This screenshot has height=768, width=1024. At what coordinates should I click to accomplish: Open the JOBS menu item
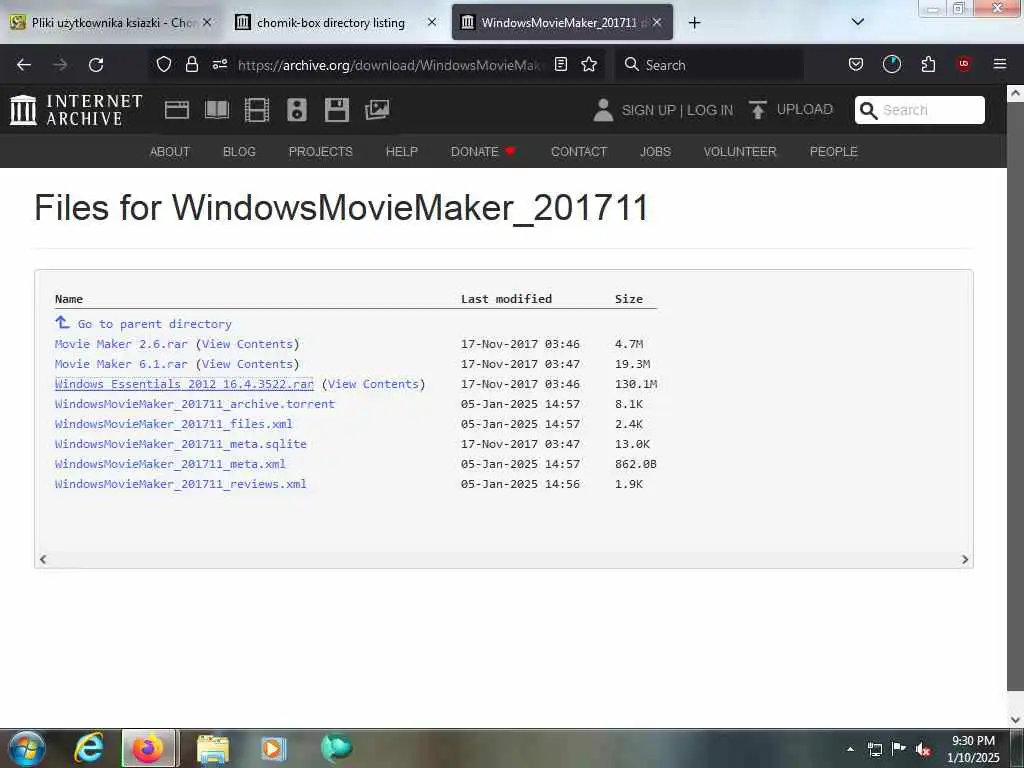coord(655,152)
